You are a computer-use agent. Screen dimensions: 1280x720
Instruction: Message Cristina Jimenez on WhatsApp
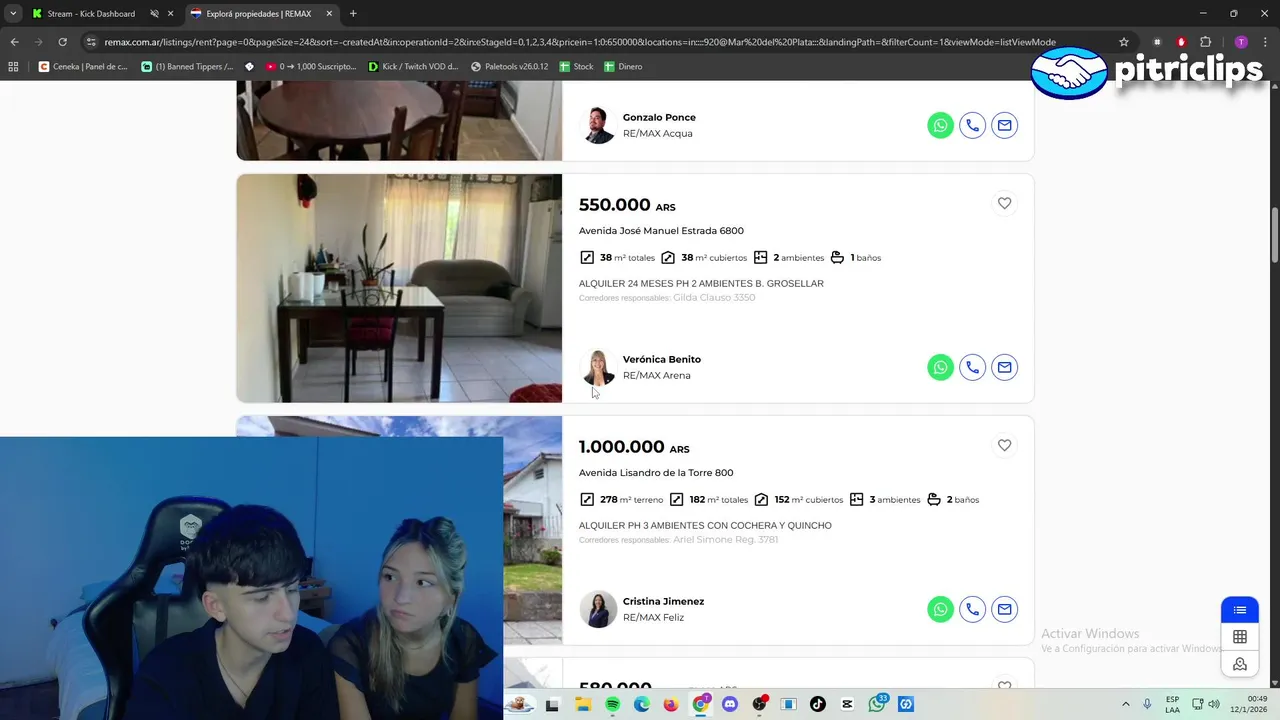pos(940,609)
